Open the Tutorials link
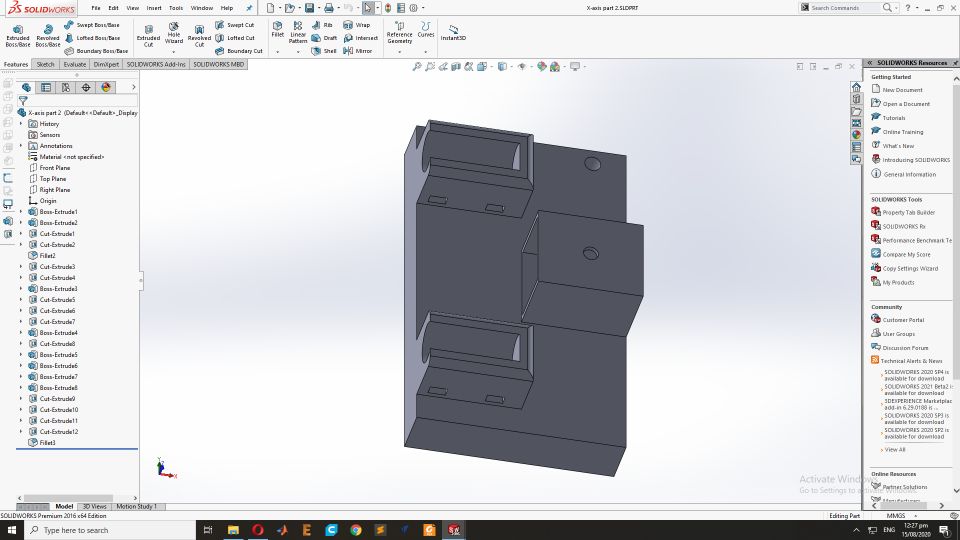The height and width of the screenshot is (540, 960). tap(893, 118)
